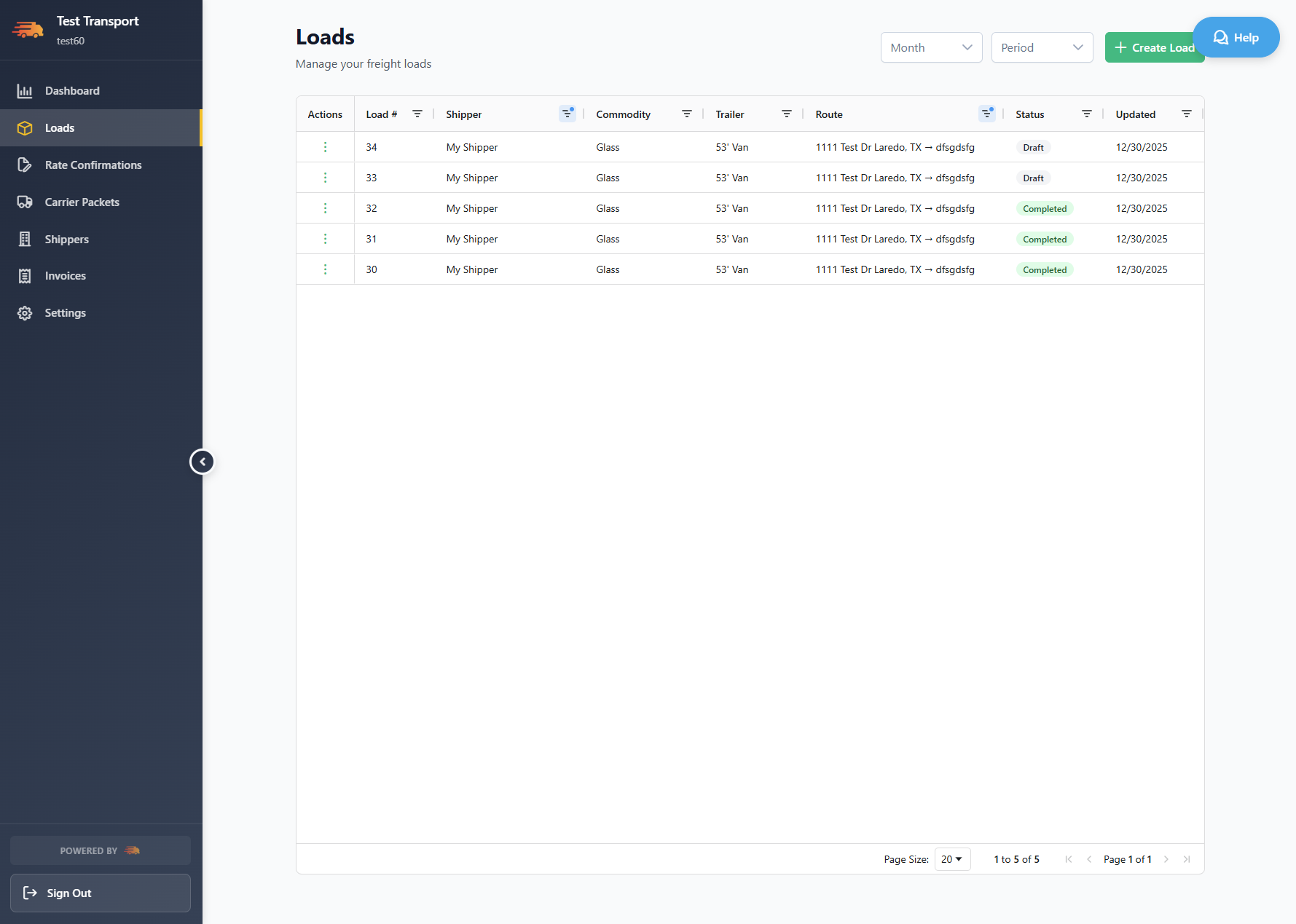Go to the last page with pagination arrow

1187,859
